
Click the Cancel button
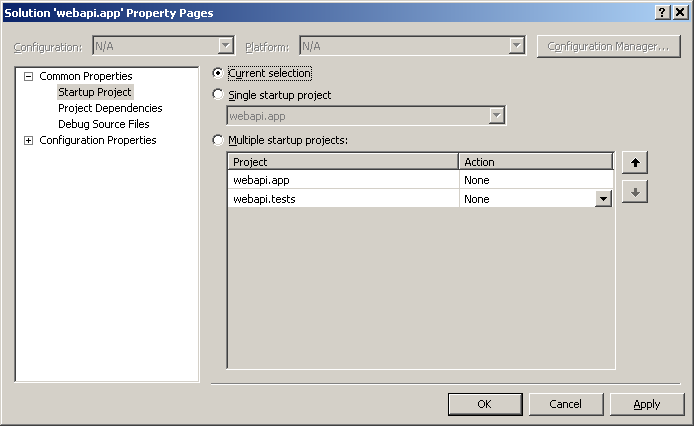pos(566,404)
